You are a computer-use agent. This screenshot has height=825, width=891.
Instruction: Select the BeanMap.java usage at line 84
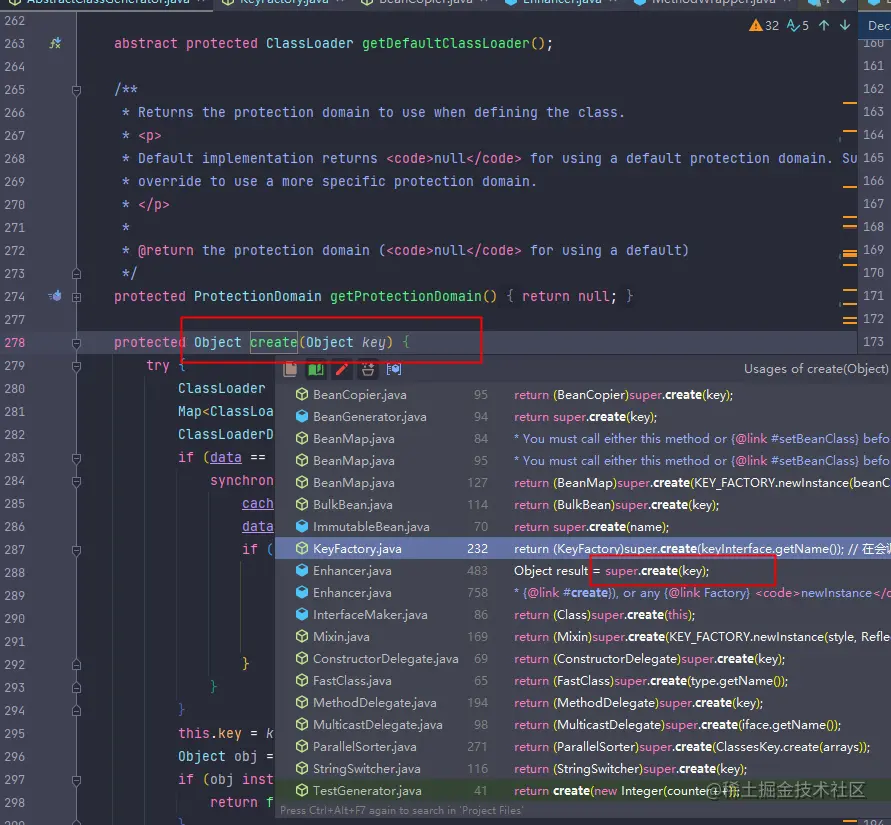(583, 439)
